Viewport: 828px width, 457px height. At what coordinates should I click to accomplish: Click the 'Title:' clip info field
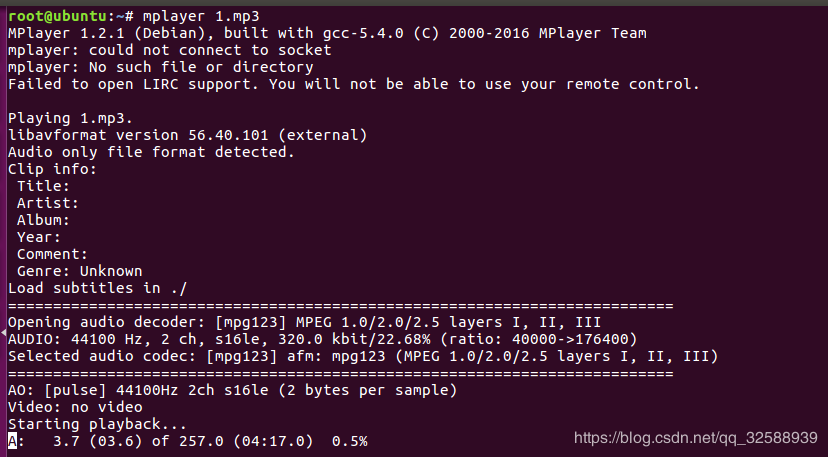tap(43, 186)
